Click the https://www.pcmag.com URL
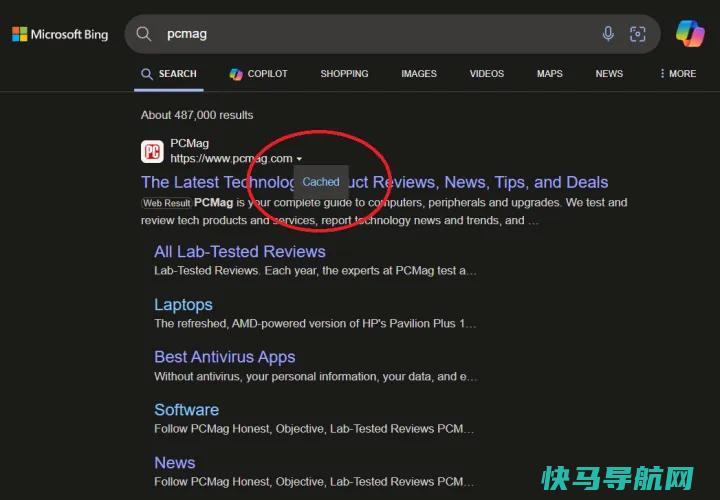Screen dimensions: 720x500 coord(231,158)
